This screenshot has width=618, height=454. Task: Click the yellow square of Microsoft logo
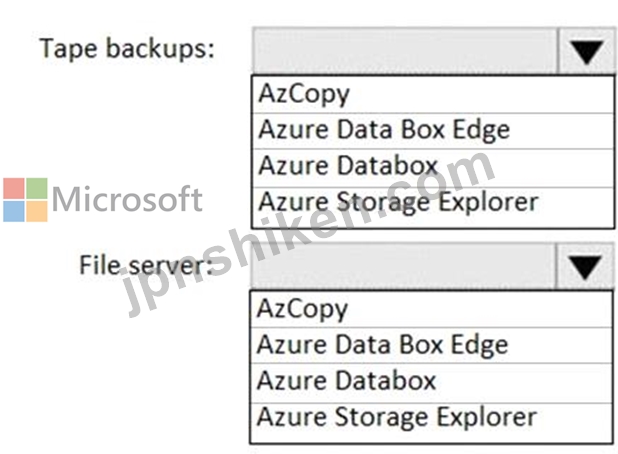point(37,211)
